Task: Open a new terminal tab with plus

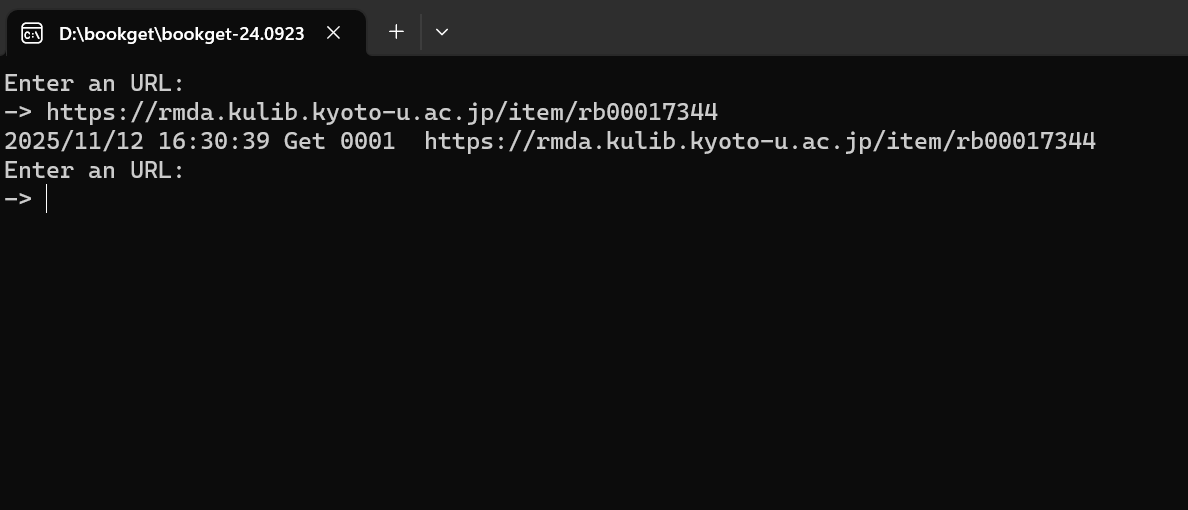Action: tap(396, 32)
